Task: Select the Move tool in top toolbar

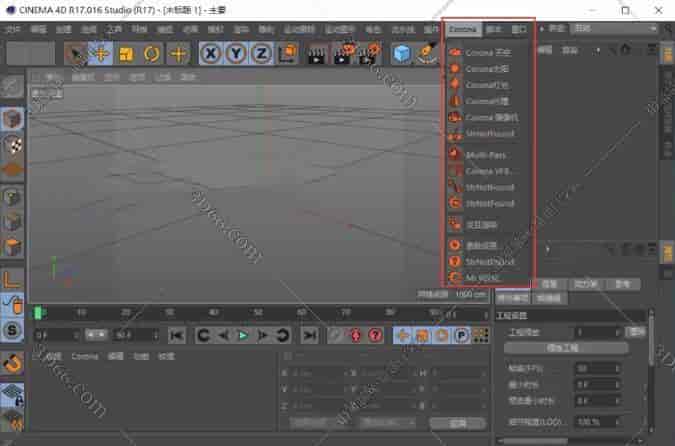Action: tap(101, 53)
